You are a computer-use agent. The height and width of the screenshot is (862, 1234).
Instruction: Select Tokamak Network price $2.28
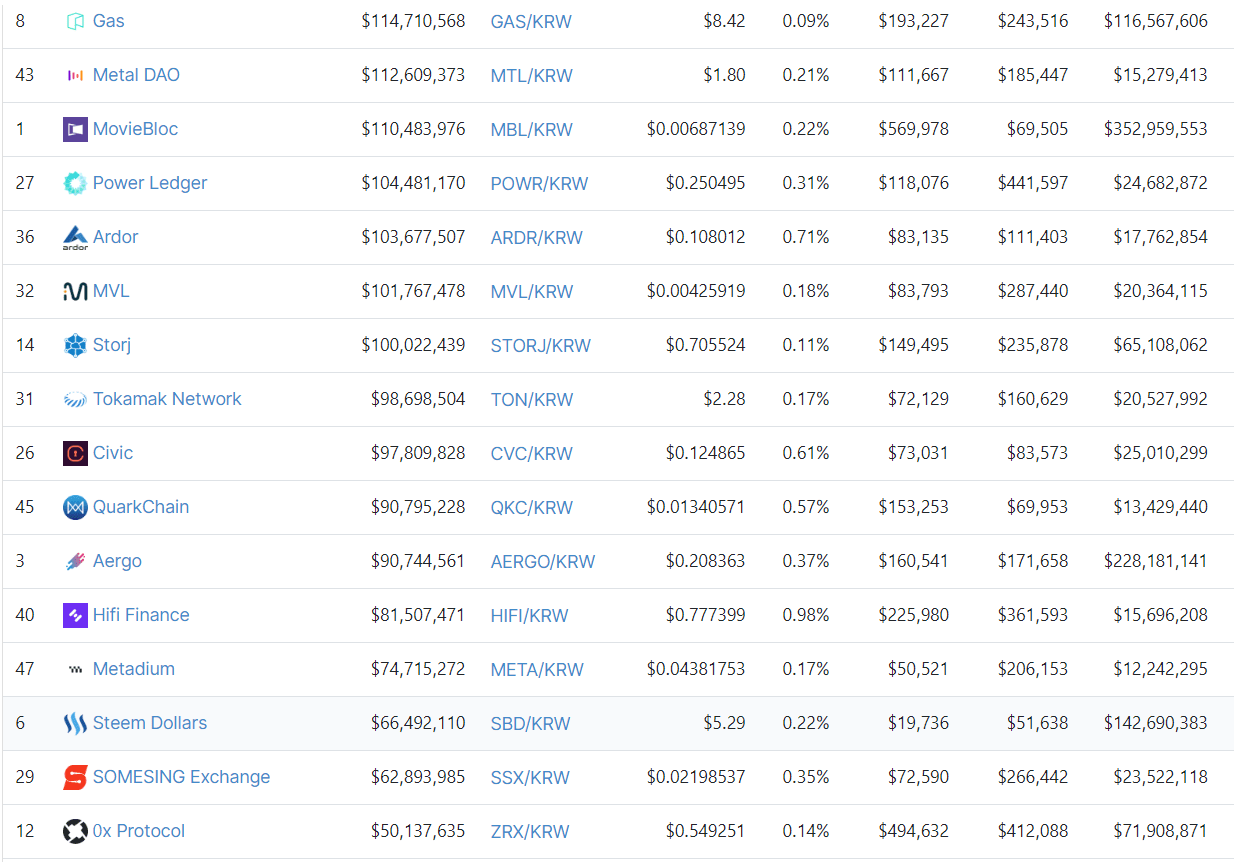point(724,399)
